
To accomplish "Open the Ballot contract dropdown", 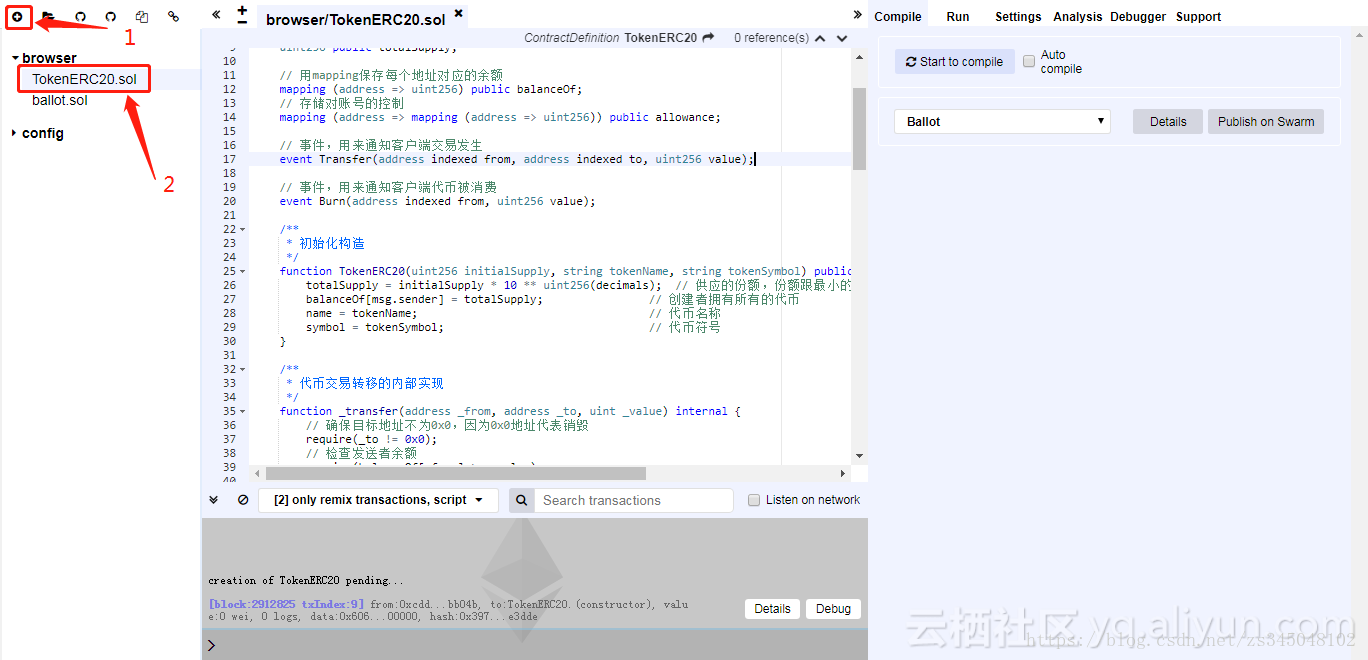I will (1003, 121).
